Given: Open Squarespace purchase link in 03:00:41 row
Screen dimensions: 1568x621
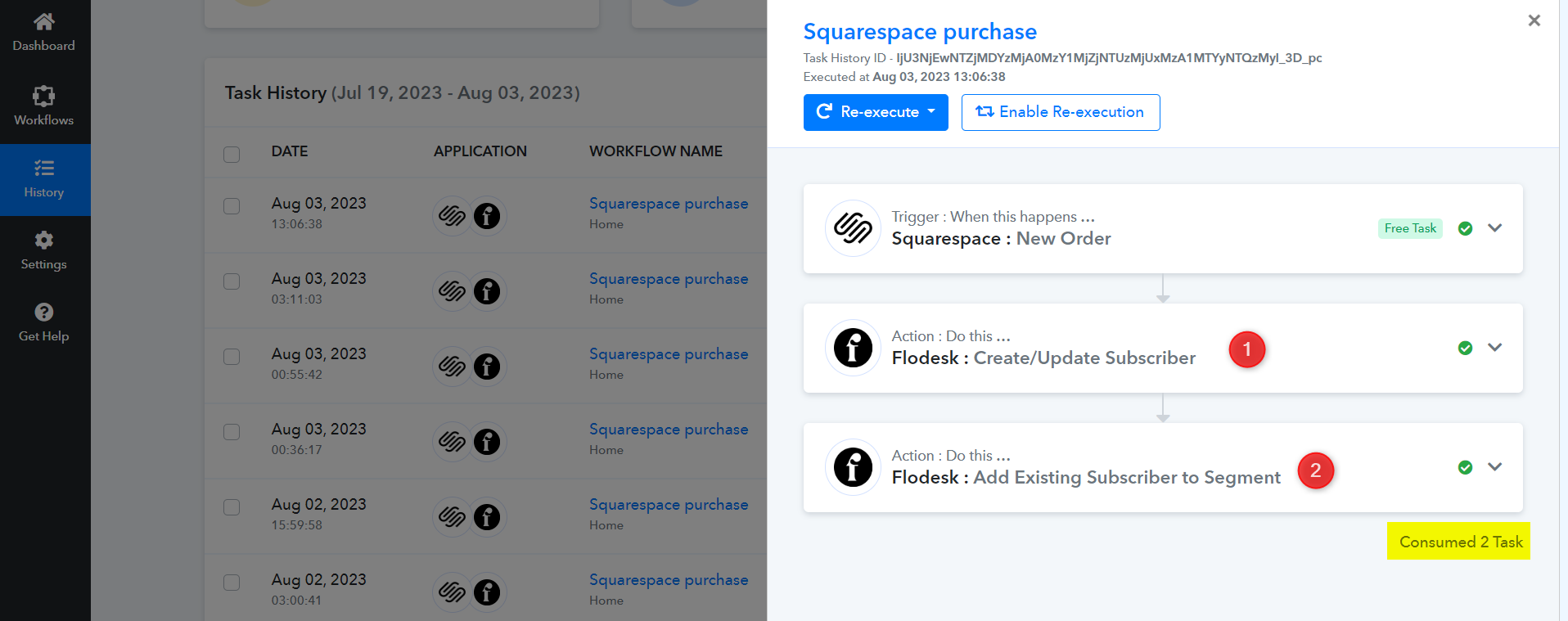Looking at the screenshot, I should click(x=669, y=580).
